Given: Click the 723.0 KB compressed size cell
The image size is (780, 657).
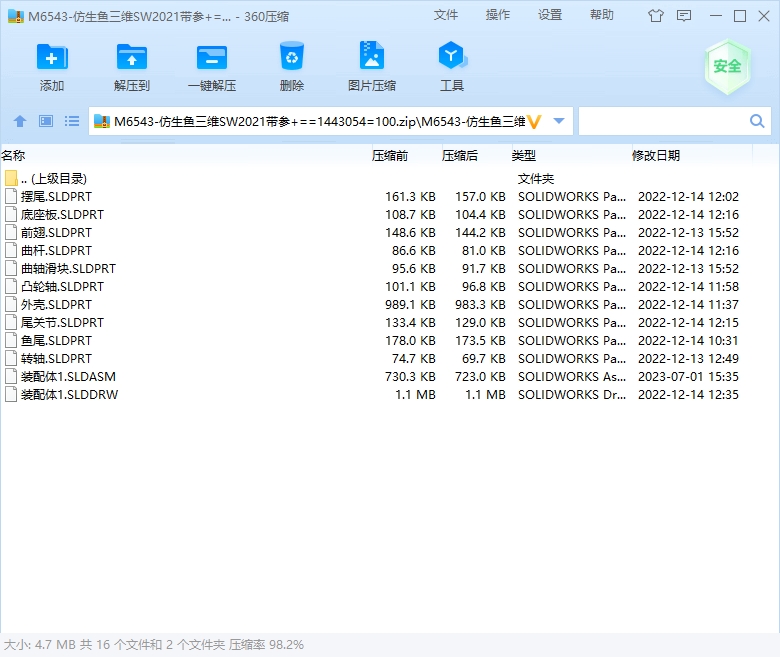Looking at the screenshot, I should pos(480,376).
